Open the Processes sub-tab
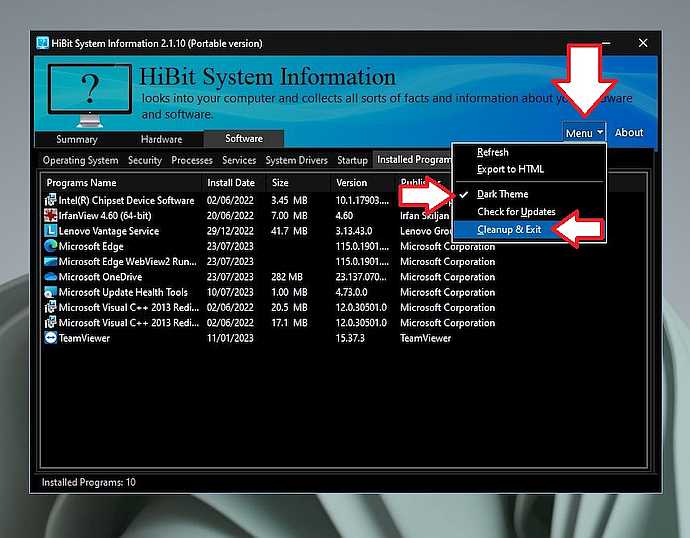This screenshot has width=690, height=538. (x=191, y=160)
